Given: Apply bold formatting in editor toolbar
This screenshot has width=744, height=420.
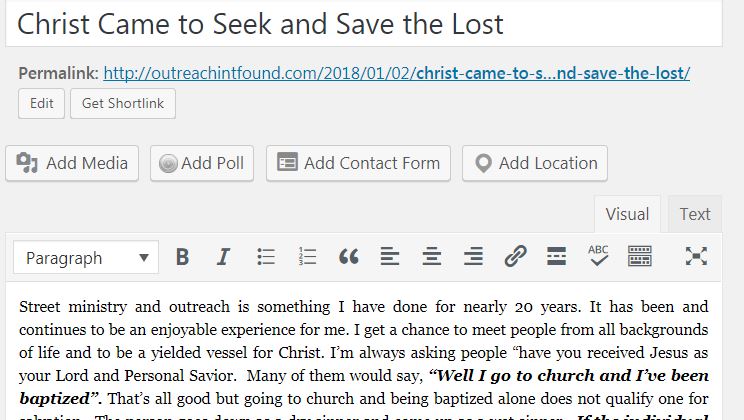Looking at the screenshot, I should point(182,257).
